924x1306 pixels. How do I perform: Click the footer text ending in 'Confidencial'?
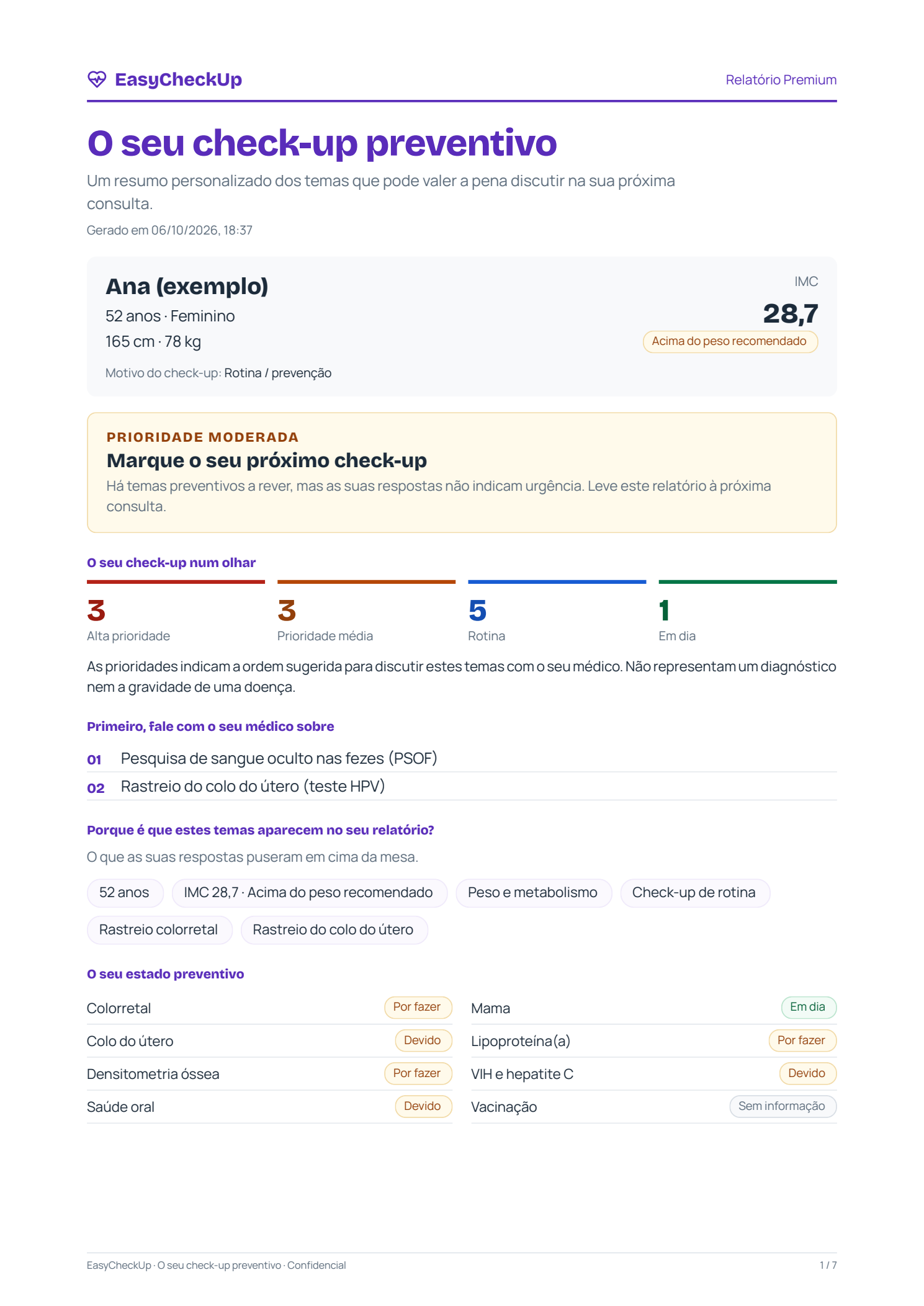[217, 1265]
